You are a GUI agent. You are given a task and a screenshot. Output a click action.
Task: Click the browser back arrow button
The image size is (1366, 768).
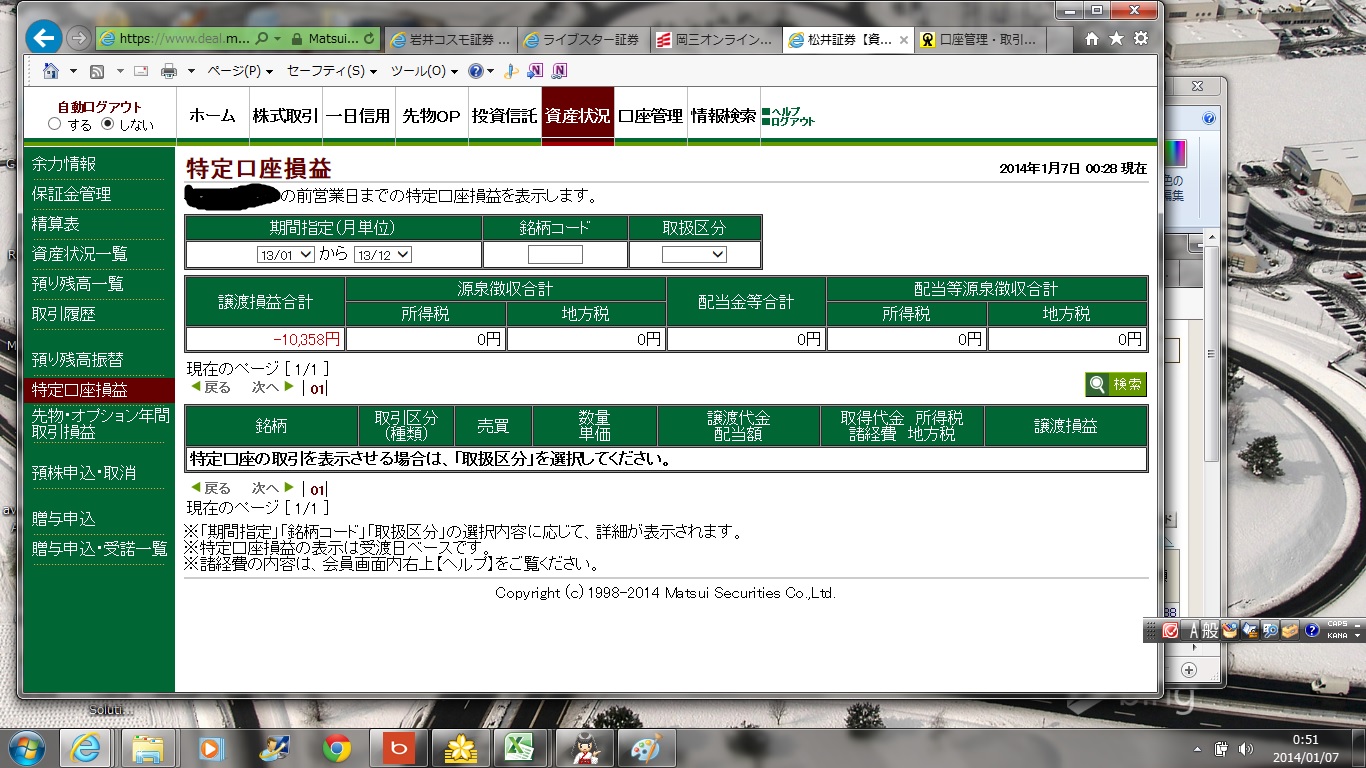42,38
